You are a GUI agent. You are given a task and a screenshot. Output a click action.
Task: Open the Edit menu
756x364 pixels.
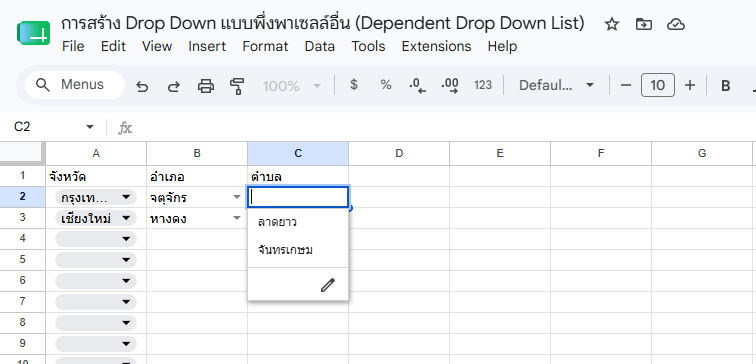[x=113, y=46]
